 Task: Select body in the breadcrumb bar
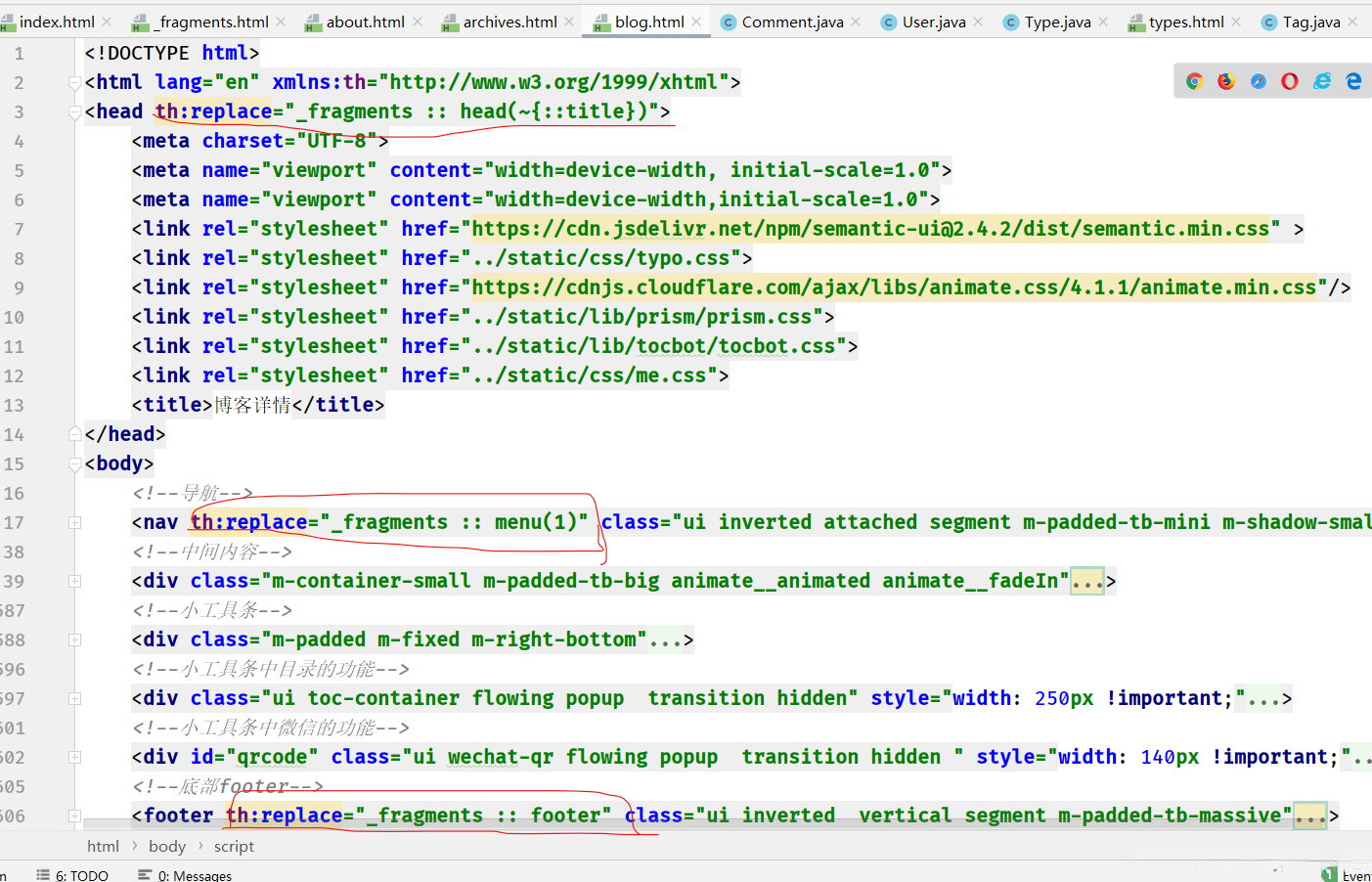click(x=167, y=846)
